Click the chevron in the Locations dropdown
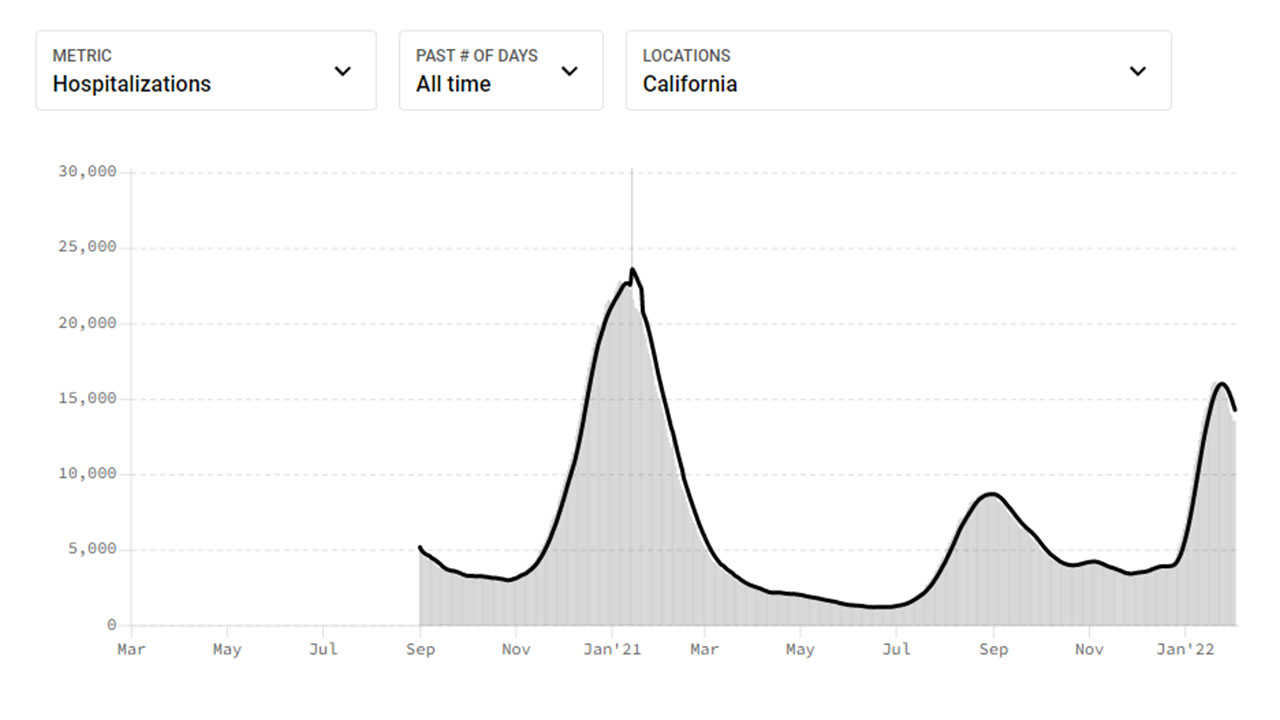 click(1137, 71)
